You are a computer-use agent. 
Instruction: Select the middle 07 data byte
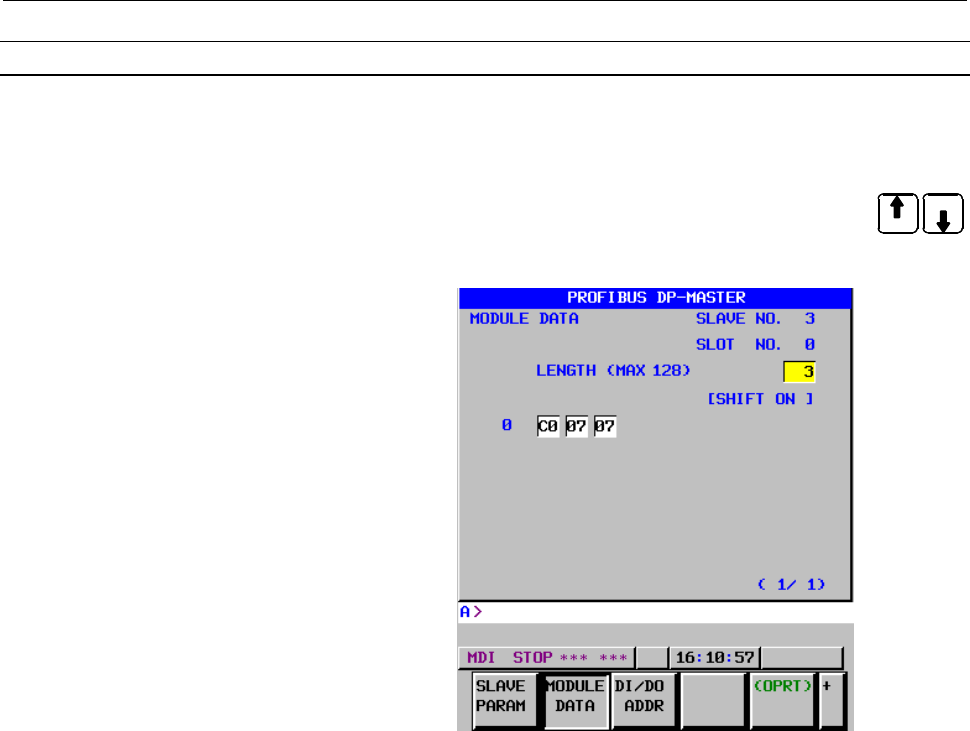(x=576, y=426)
